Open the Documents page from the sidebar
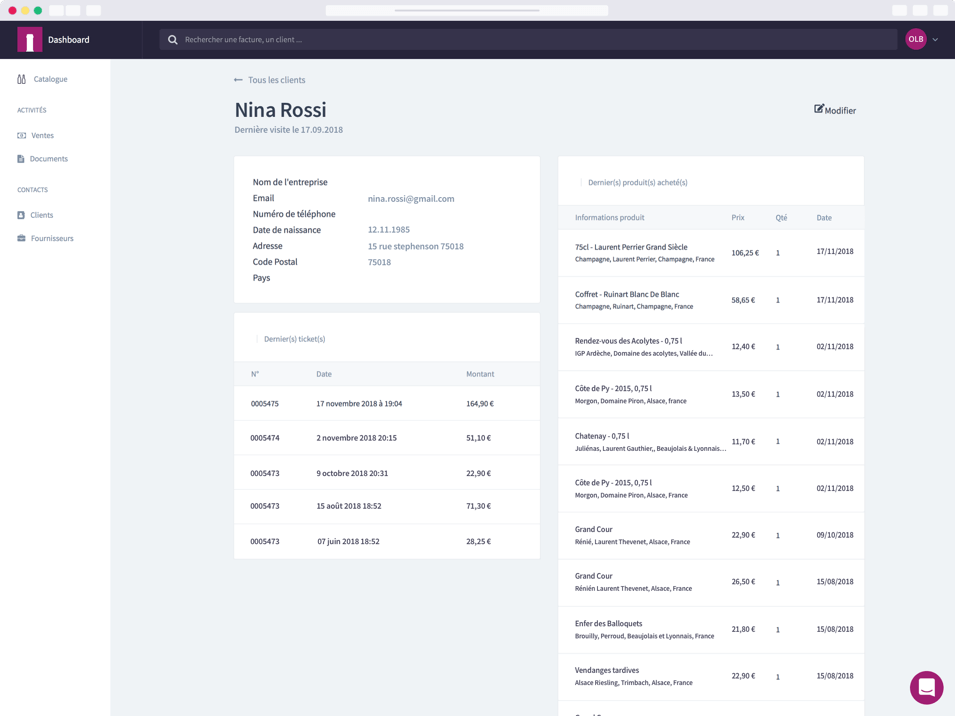Screen dimensions: 955x716 [x=46, y=158]
